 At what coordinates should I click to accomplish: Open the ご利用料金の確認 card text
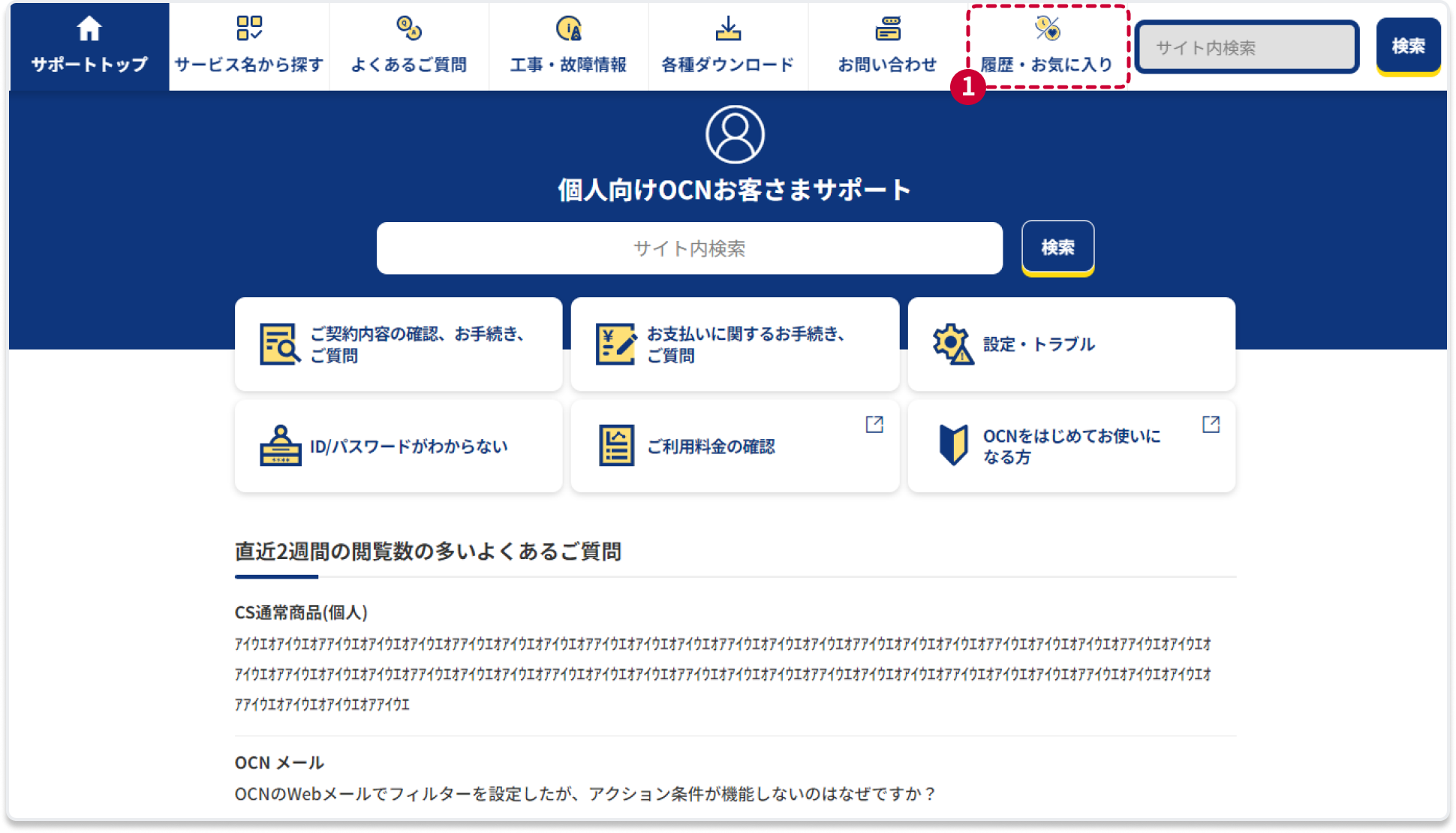711,447
